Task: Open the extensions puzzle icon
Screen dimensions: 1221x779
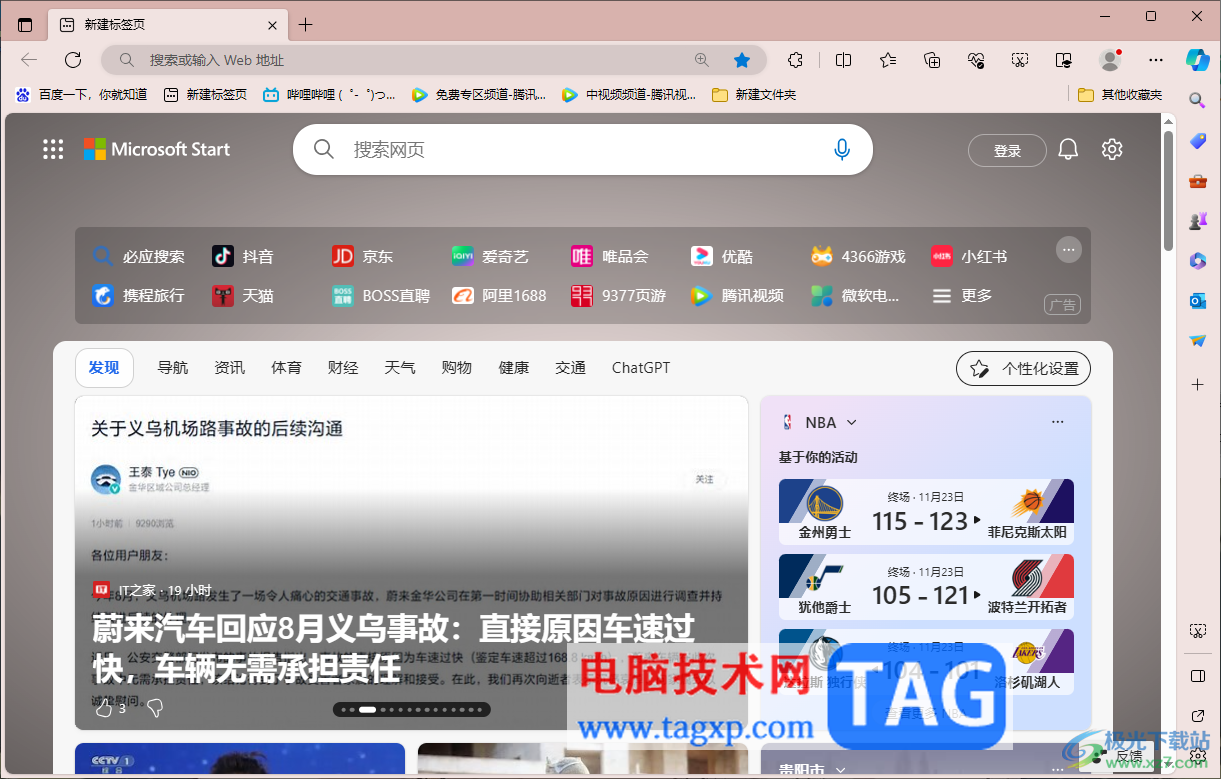Action: (x=795, y=60)
